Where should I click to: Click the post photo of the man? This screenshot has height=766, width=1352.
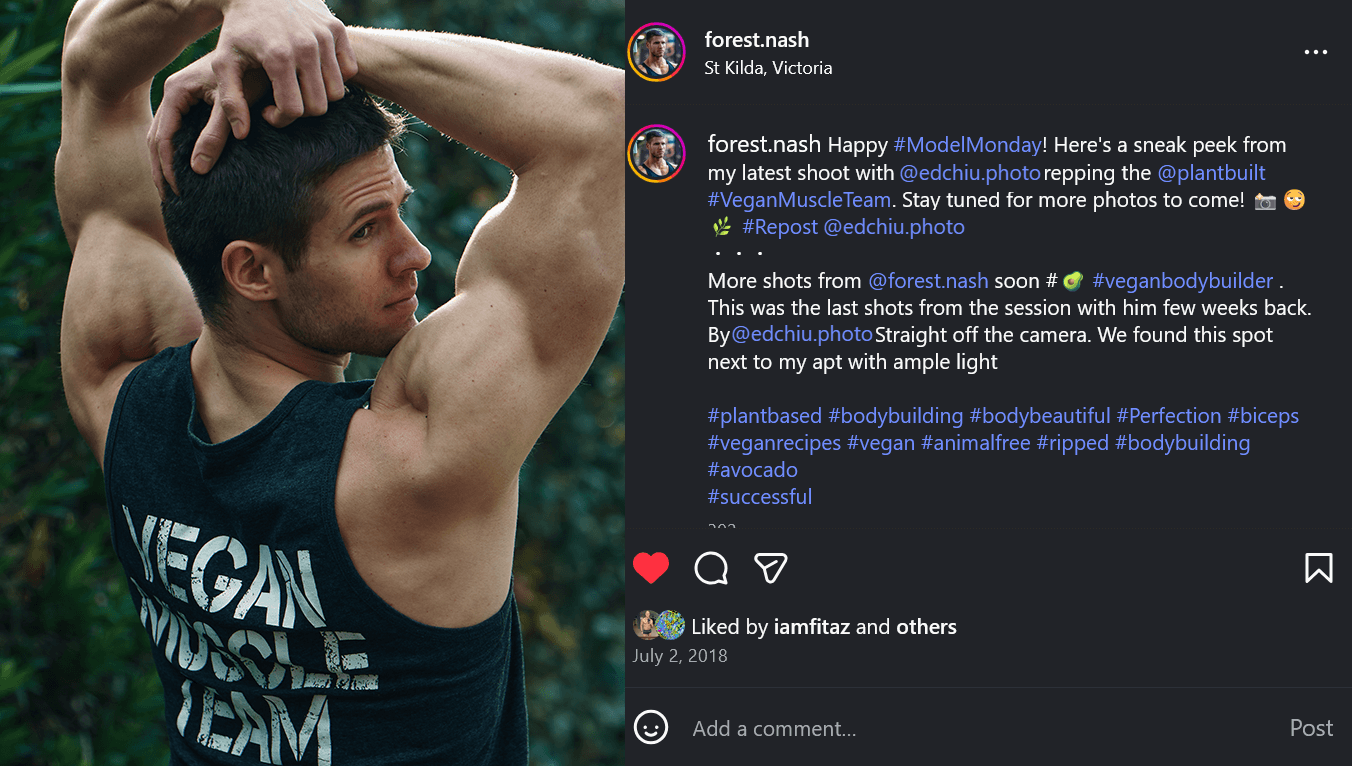point(312,383)
